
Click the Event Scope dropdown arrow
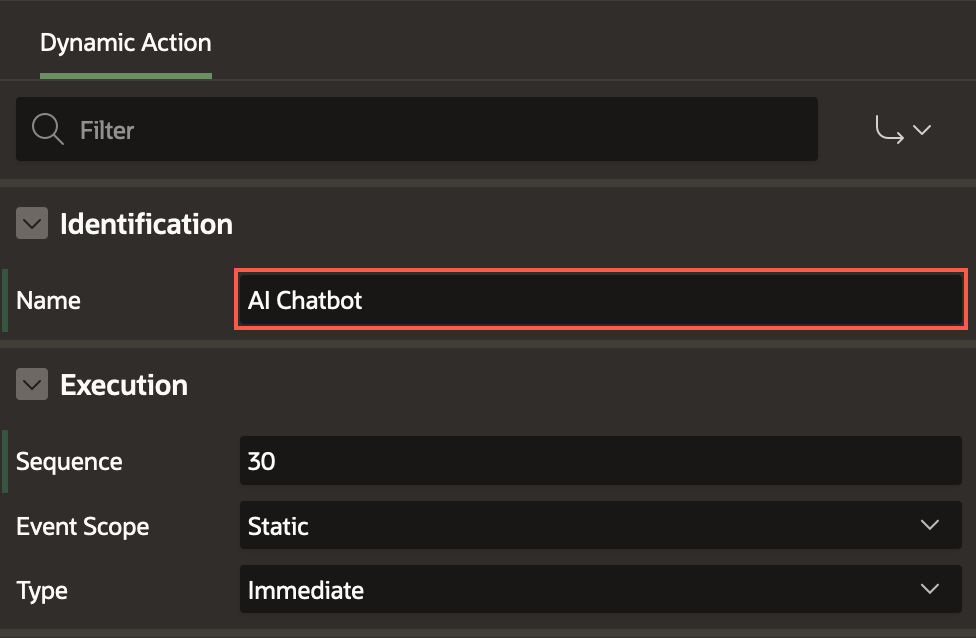tap(930, 526)
